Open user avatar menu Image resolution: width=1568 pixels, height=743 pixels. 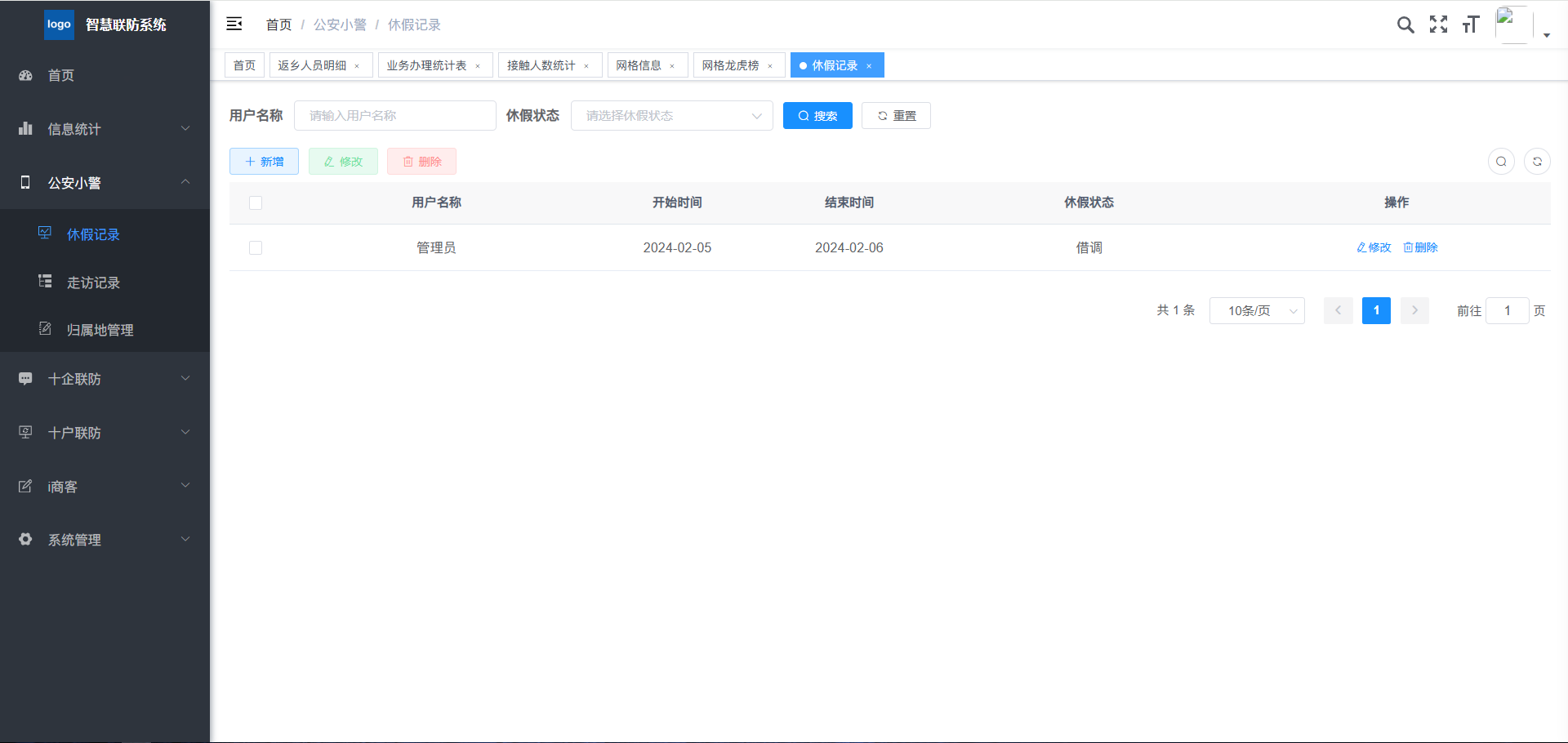coord(1512,24)
